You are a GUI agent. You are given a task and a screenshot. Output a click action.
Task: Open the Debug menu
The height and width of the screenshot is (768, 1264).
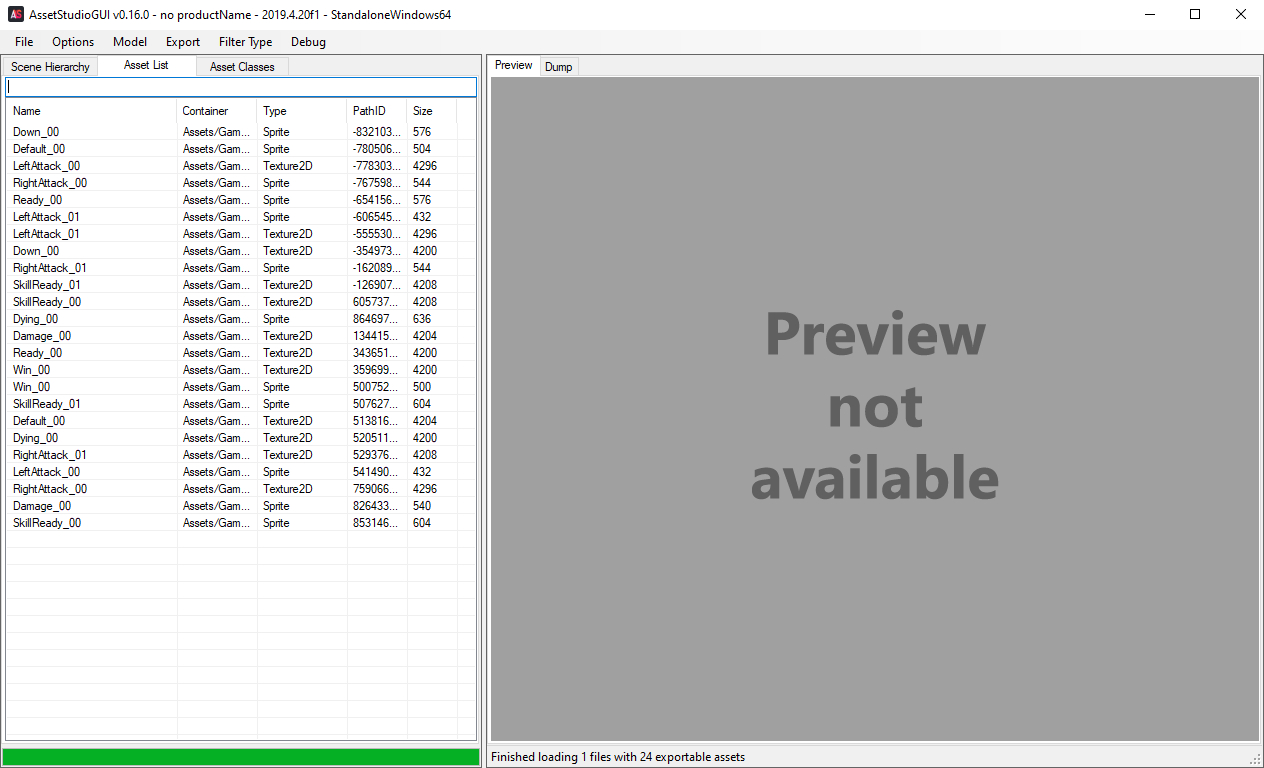pos(308,42)
